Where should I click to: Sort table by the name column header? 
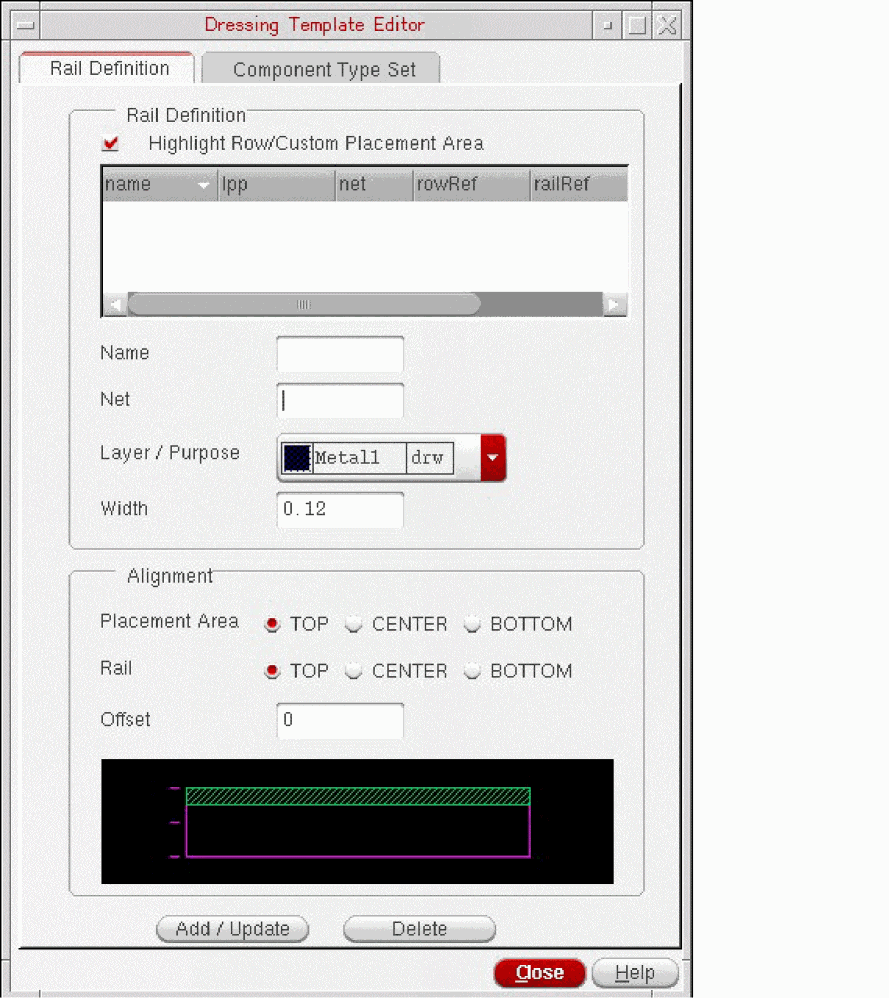[159, 184]
